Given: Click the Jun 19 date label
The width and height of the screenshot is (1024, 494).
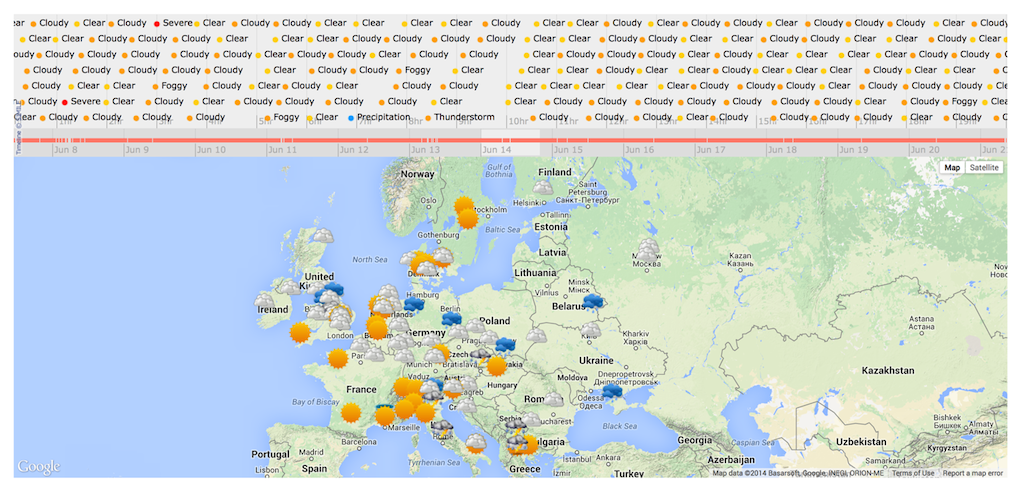Looking at the screenshot, I should click(853, 150).
